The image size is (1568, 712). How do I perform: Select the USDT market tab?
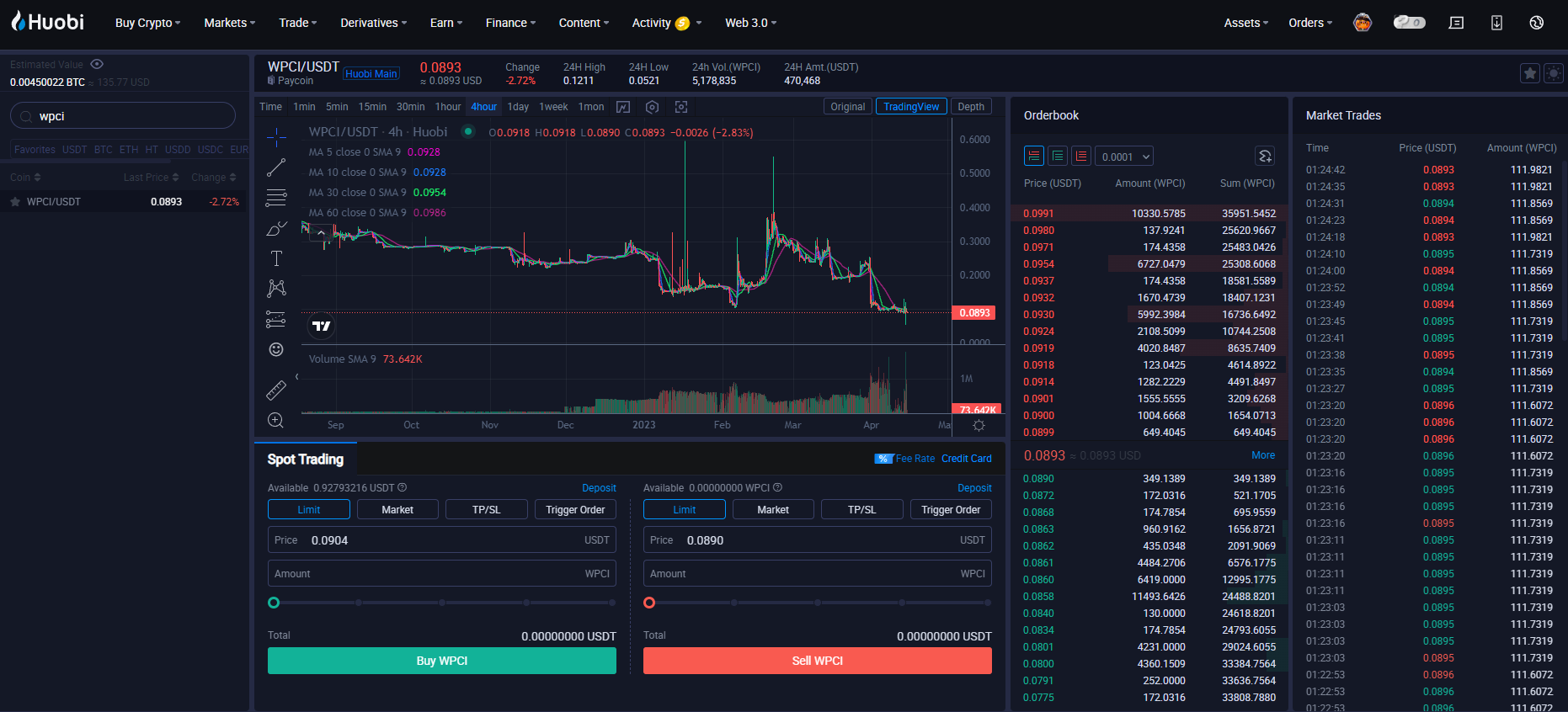click(x=74, y=150)
